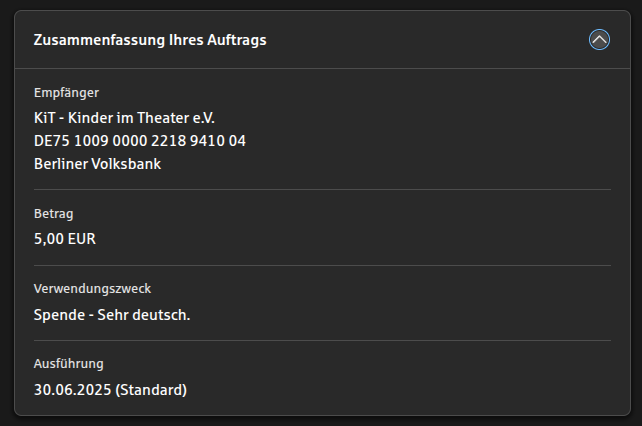Image resolution: width=642 pixels, height=426 pixels.
Task: Click the IBAN 'DE75 1009 0000 2218 9410 04'
Action: [x=140, y=141]
